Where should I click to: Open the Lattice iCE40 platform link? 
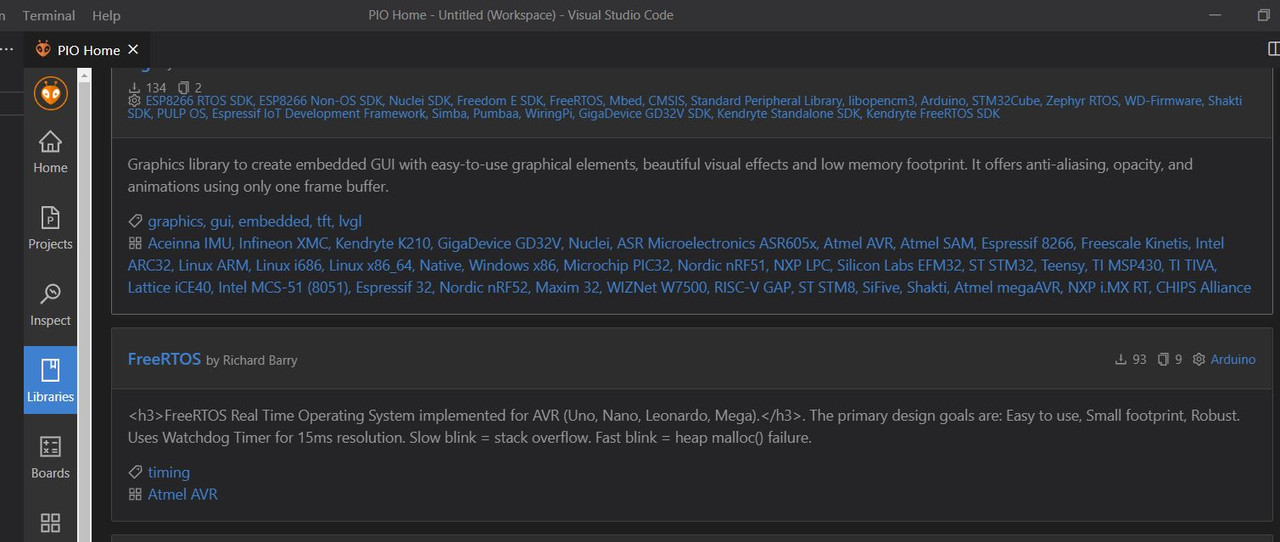click(169, 287)
